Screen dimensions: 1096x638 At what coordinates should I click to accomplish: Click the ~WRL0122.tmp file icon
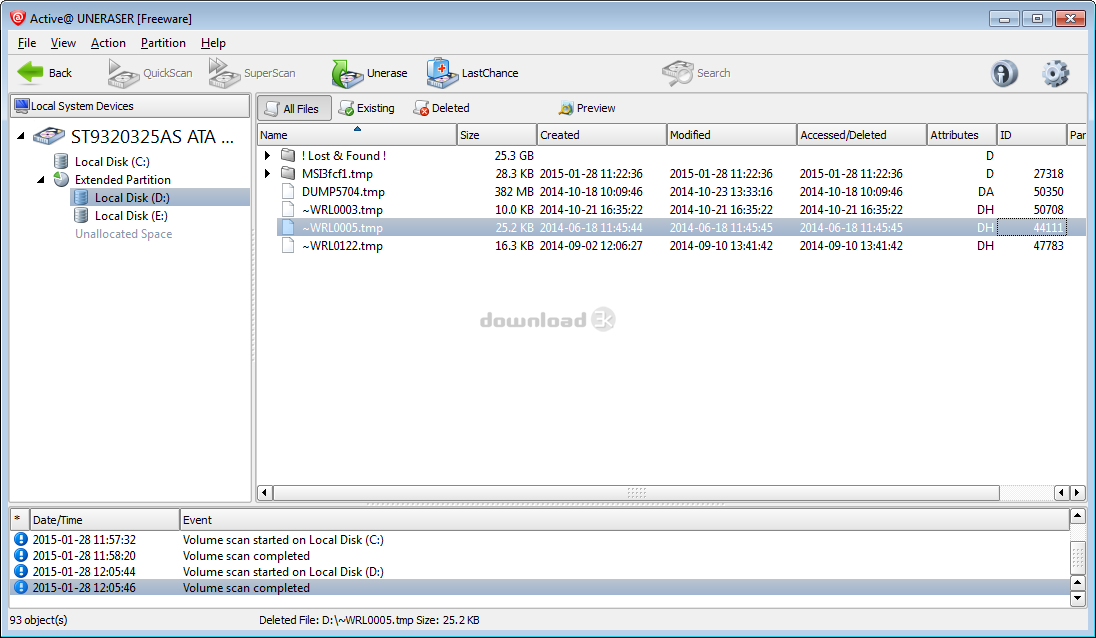click(x=288, y=246)
